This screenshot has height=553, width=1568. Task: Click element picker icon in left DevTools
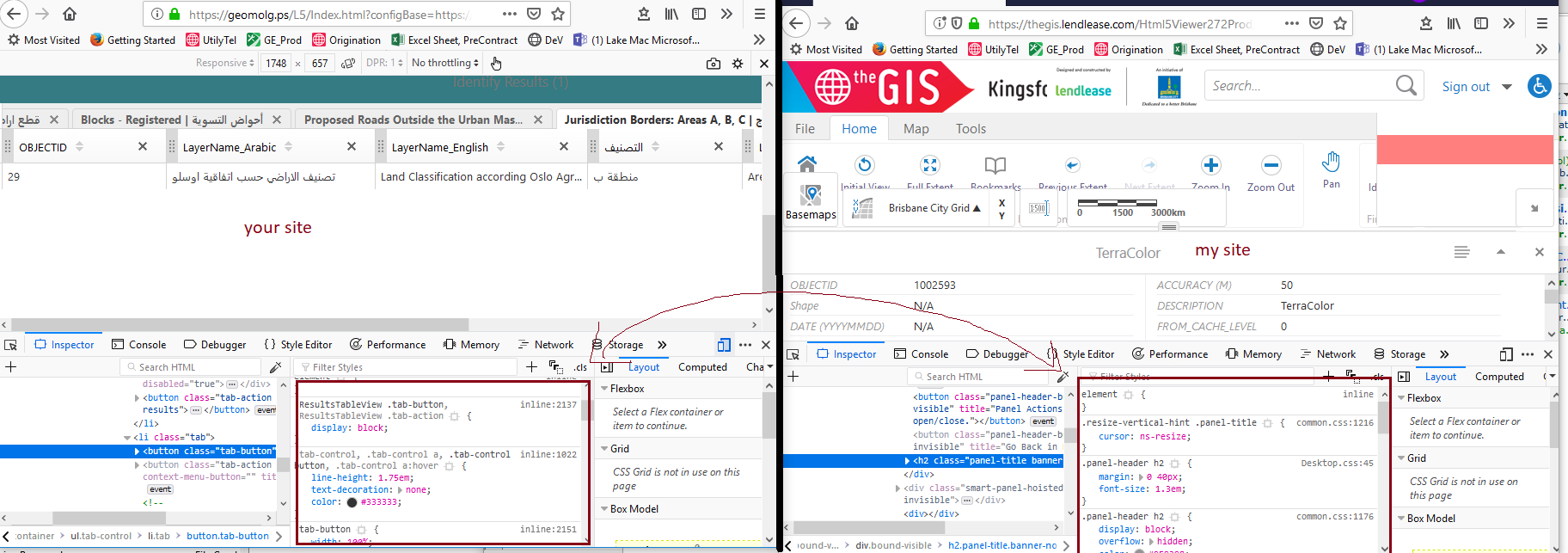tap(11, 345)
